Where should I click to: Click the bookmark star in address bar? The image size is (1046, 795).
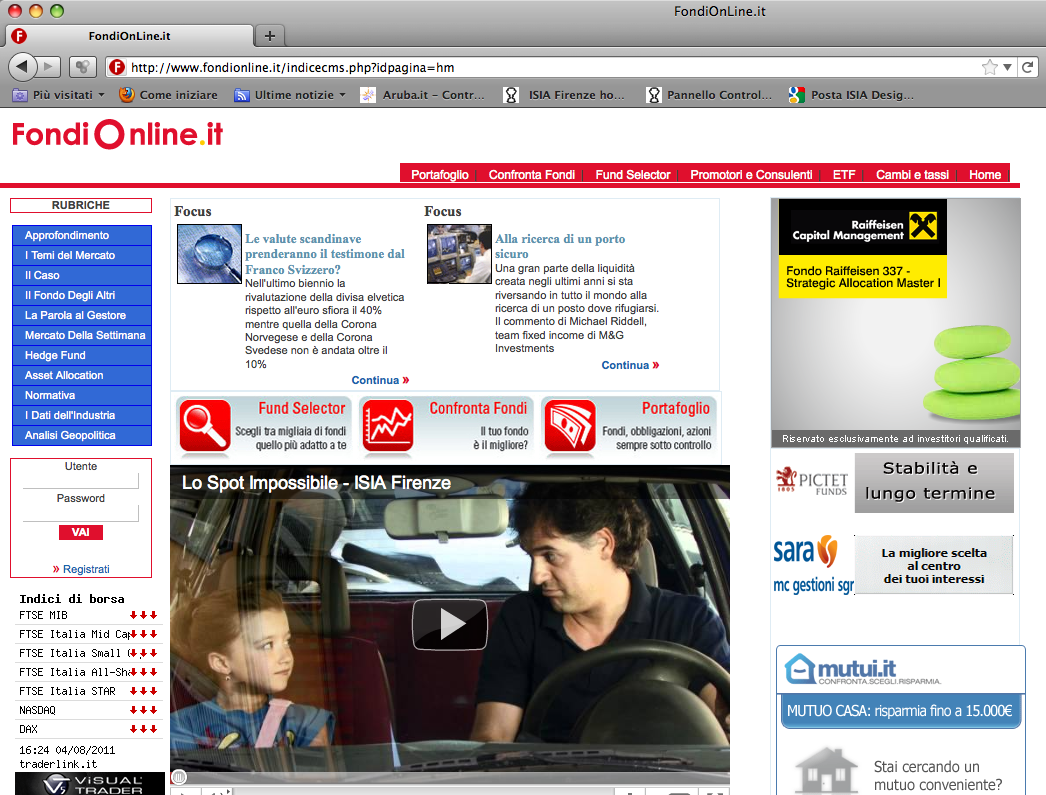tap(989, 67)
